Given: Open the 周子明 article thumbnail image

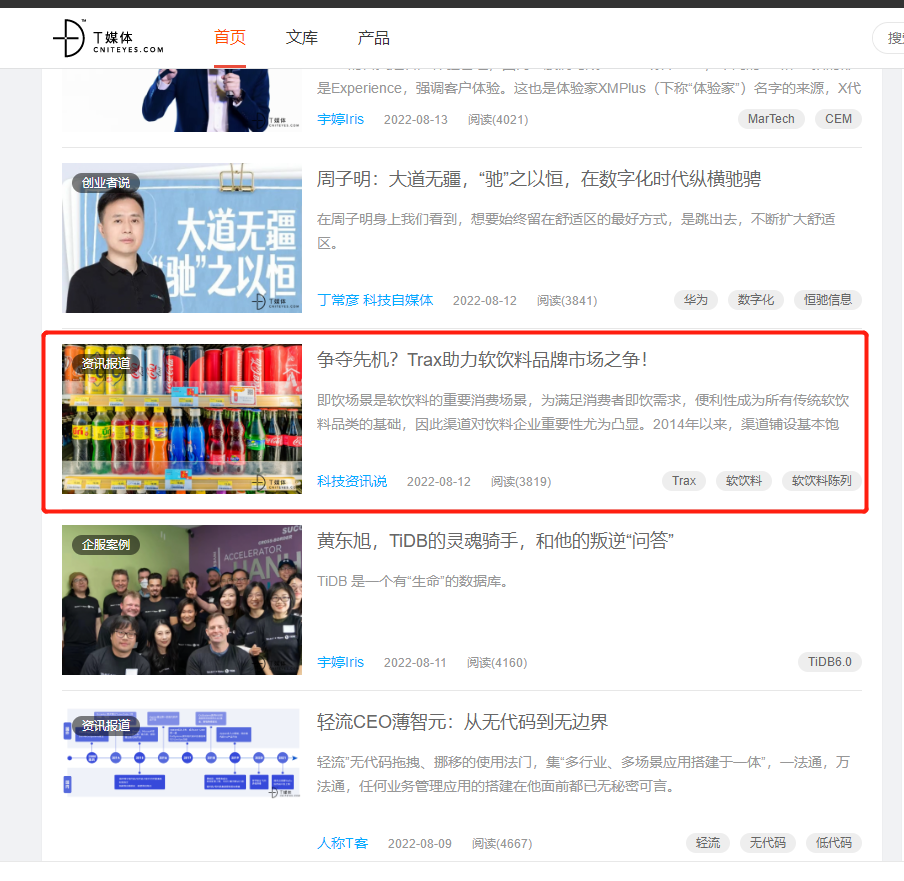Looking at the screenshot, I should pyautogui.click(x=182, y=238).
